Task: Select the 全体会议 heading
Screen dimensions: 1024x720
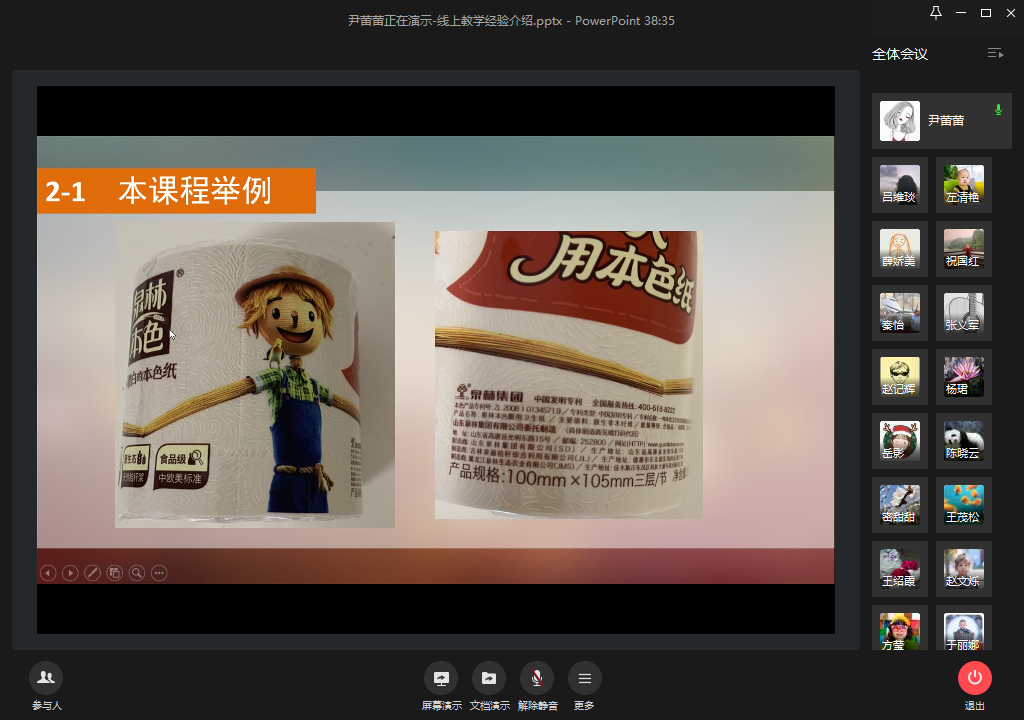Action: click(900, 54)
